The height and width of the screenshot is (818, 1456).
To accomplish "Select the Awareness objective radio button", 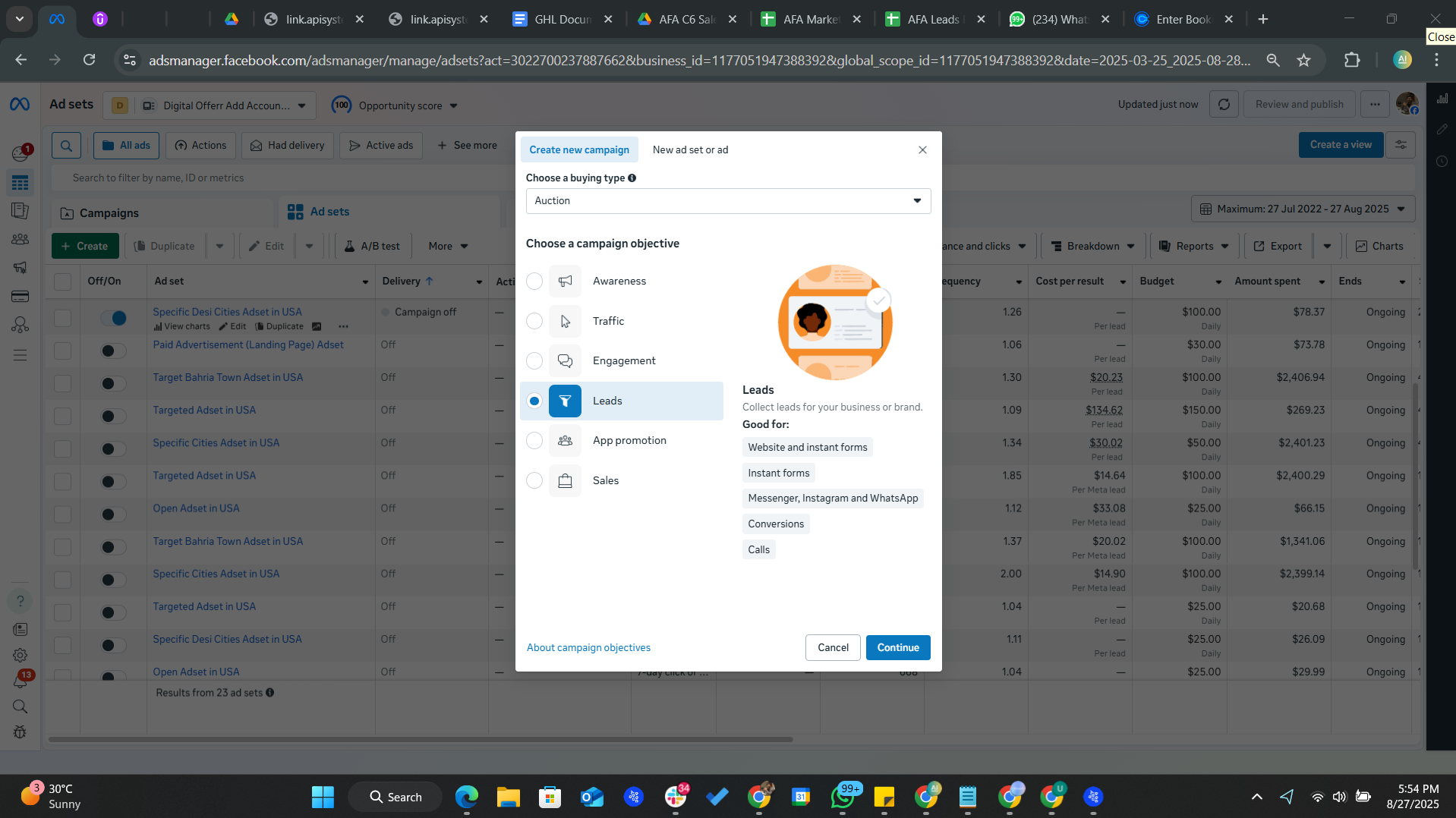I will point(534,281).
